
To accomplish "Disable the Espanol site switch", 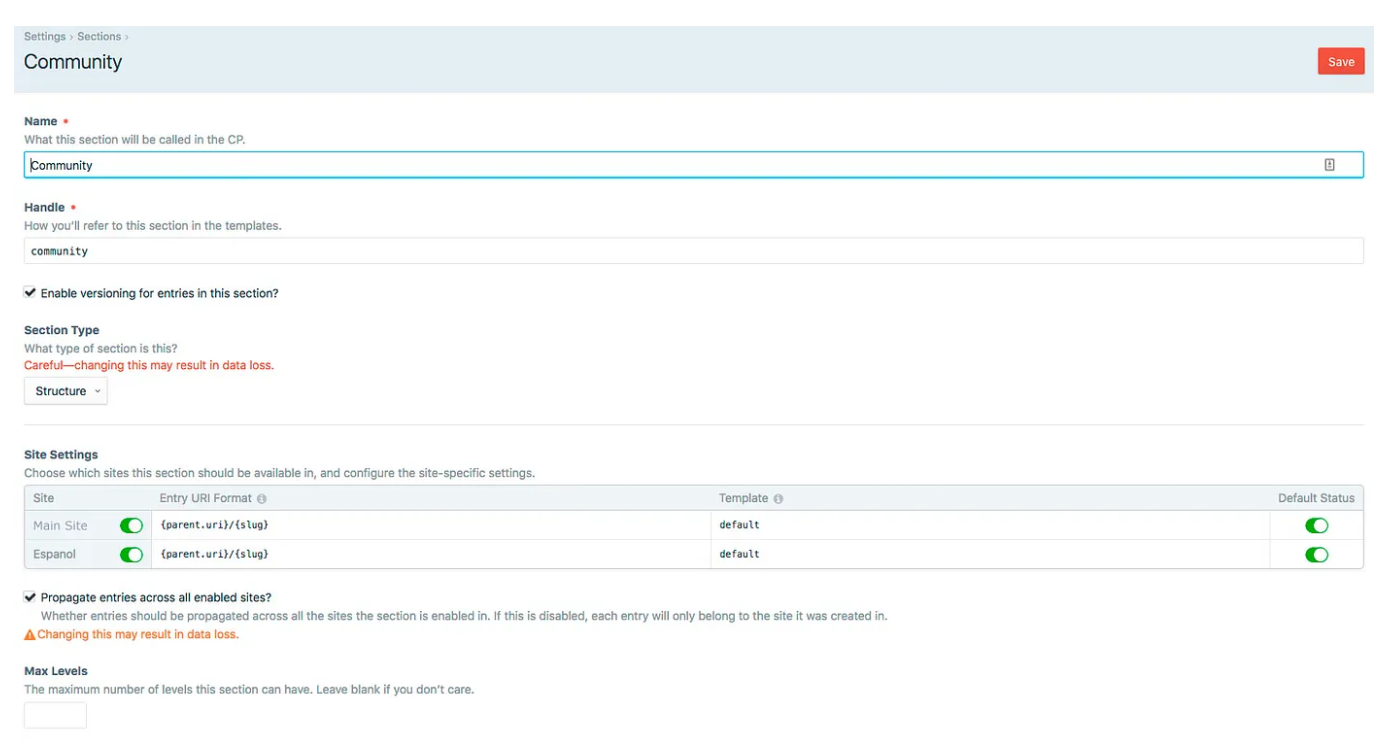I will [x=131, y=554].
